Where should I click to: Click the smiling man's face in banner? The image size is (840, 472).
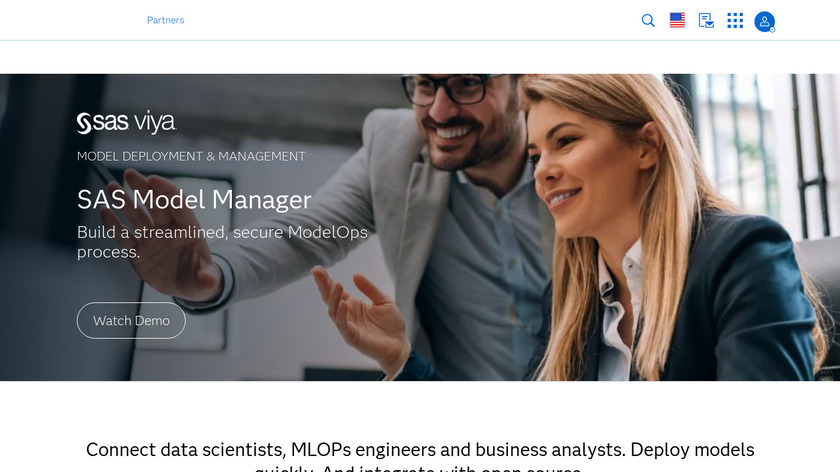coord(461,121)
